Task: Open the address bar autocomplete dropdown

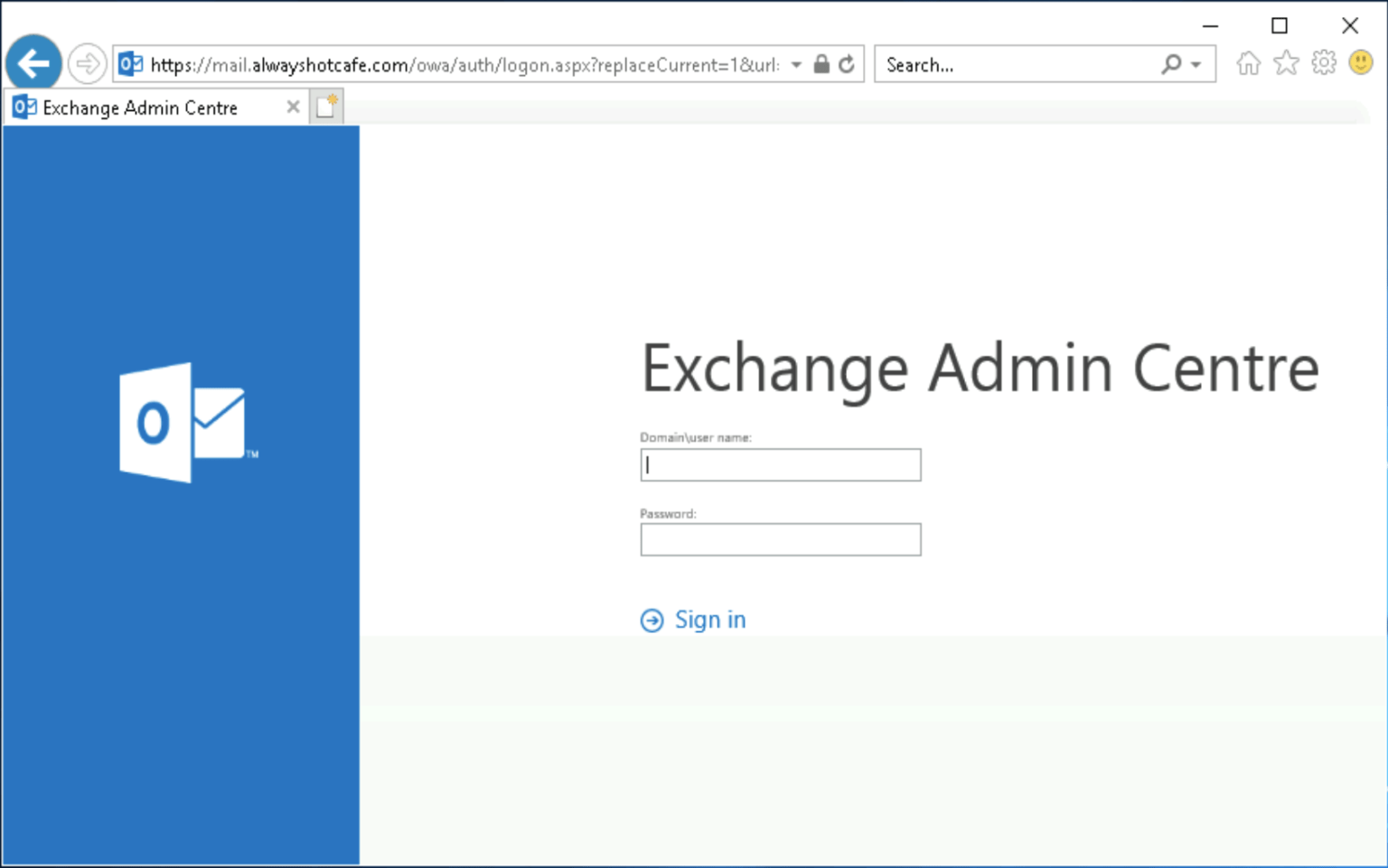Action: (796, 64)
